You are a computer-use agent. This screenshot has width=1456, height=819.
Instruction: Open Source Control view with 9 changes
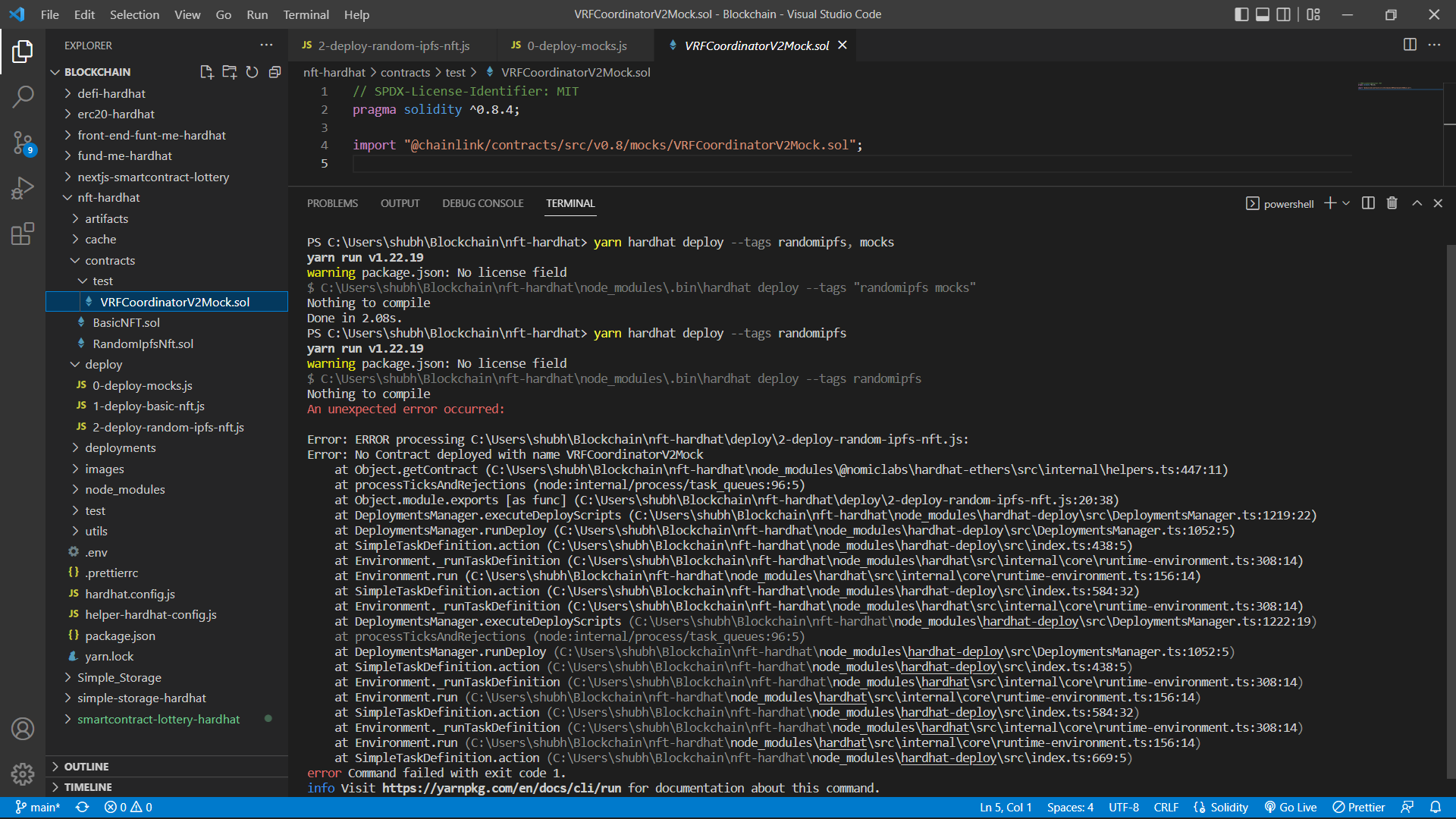click(23, 143)
